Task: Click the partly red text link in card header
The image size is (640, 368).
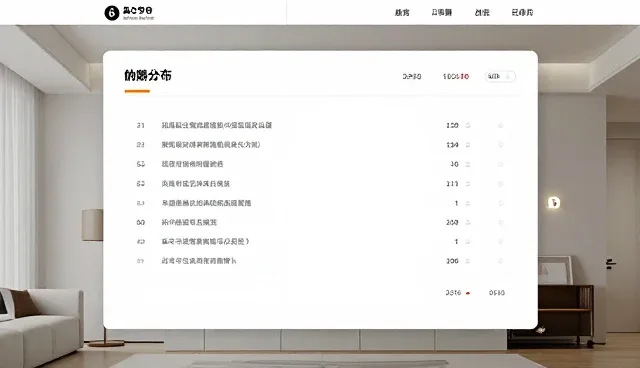Action: [456, 76]
